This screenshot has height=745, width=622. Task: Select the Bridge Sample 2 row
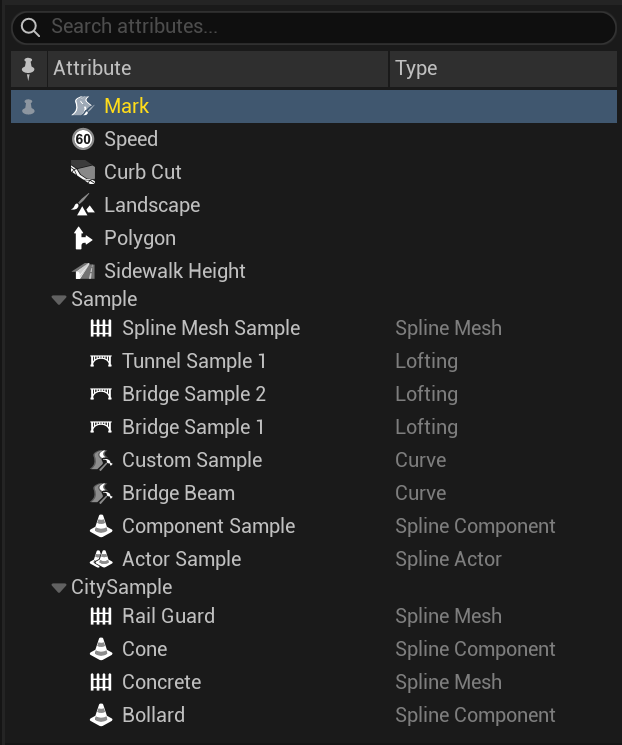pos(314,394)
